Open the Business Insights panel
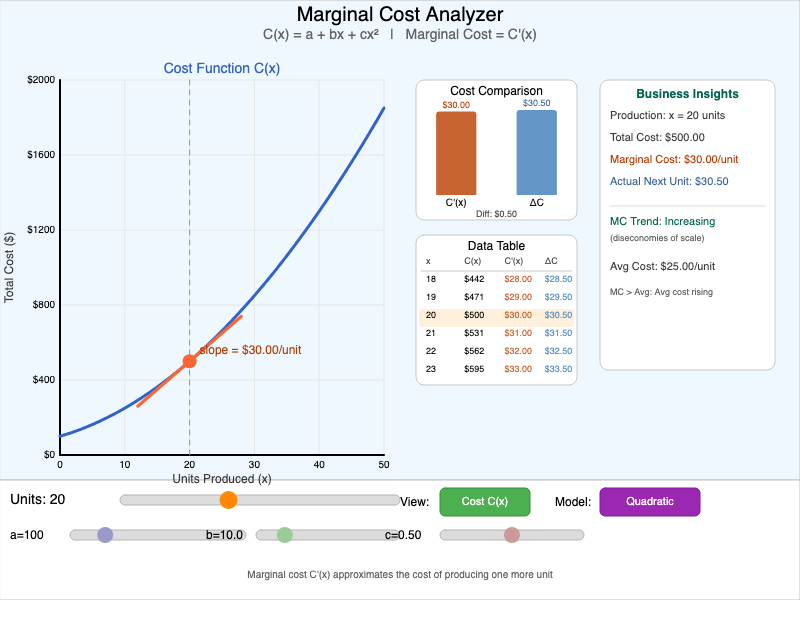Image resolution: width=800 pixels, height=620 pixels. [687, 94]
